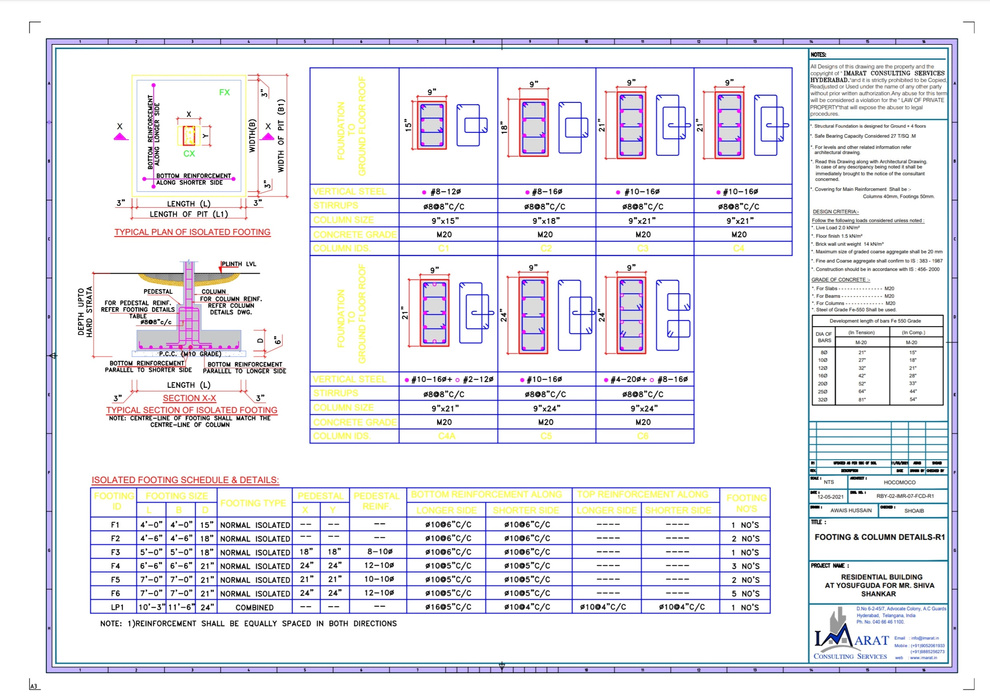Click 'WIDTH OF PIT (B1)' dimension label
990x697 pixels.
[x=281, y=135]
